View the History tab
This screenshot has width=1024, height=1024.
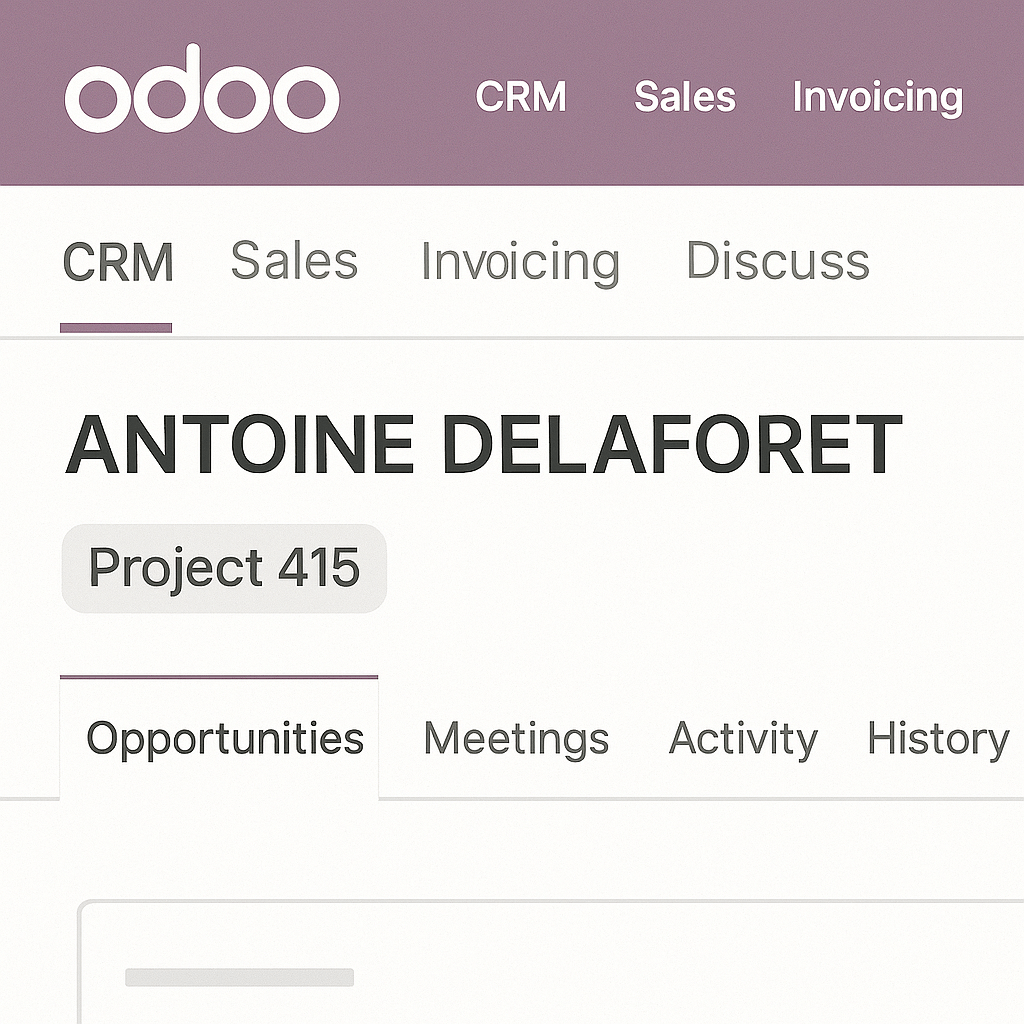point(938,739)
